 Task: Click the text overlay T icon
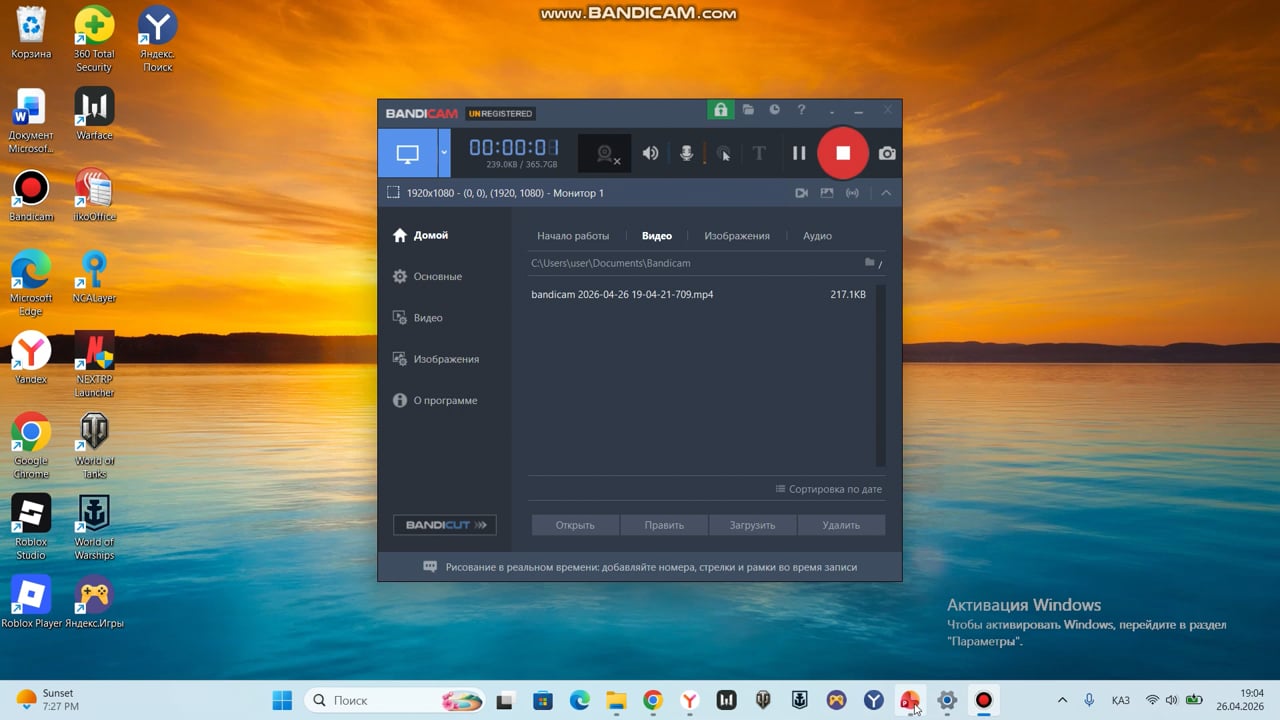coord(759,153)
